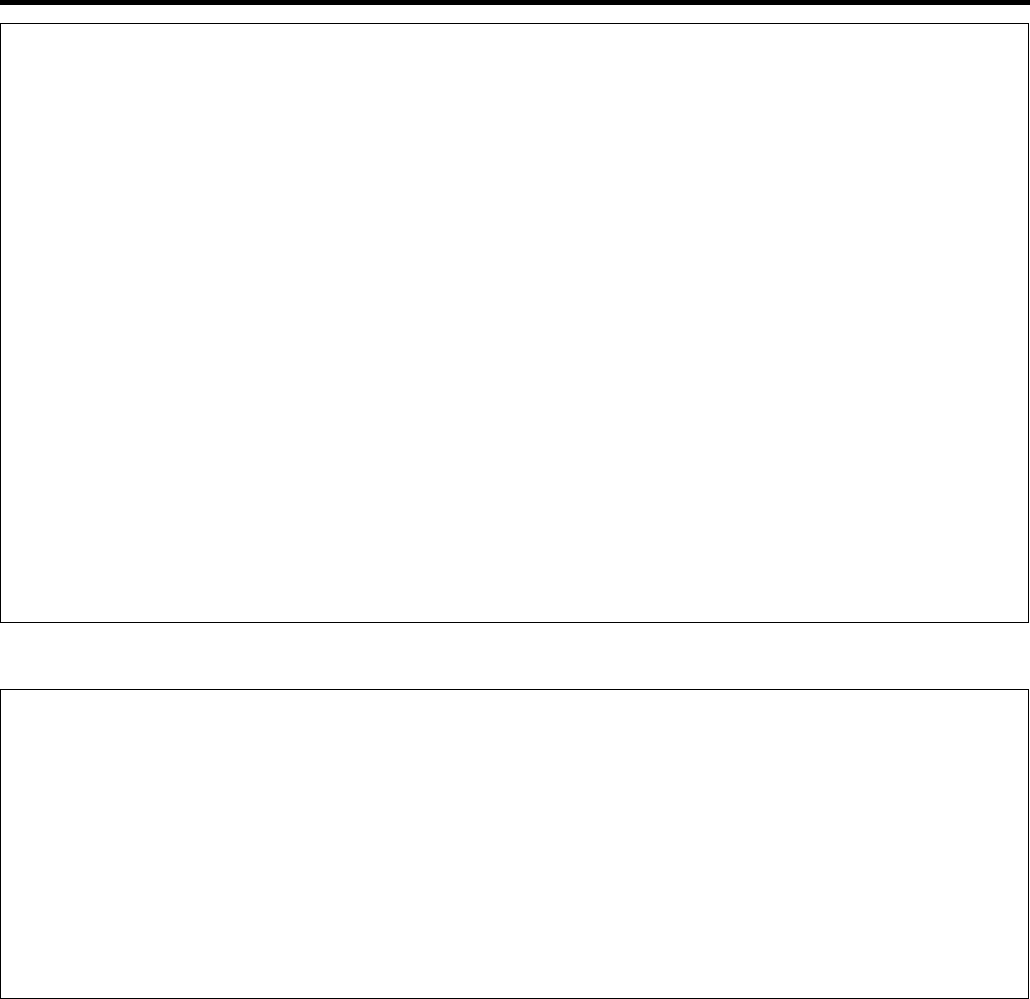Screen dimensions: 1030x999
Task: Click the white gap between the two boxes
Action: click(x=514, y=655)
